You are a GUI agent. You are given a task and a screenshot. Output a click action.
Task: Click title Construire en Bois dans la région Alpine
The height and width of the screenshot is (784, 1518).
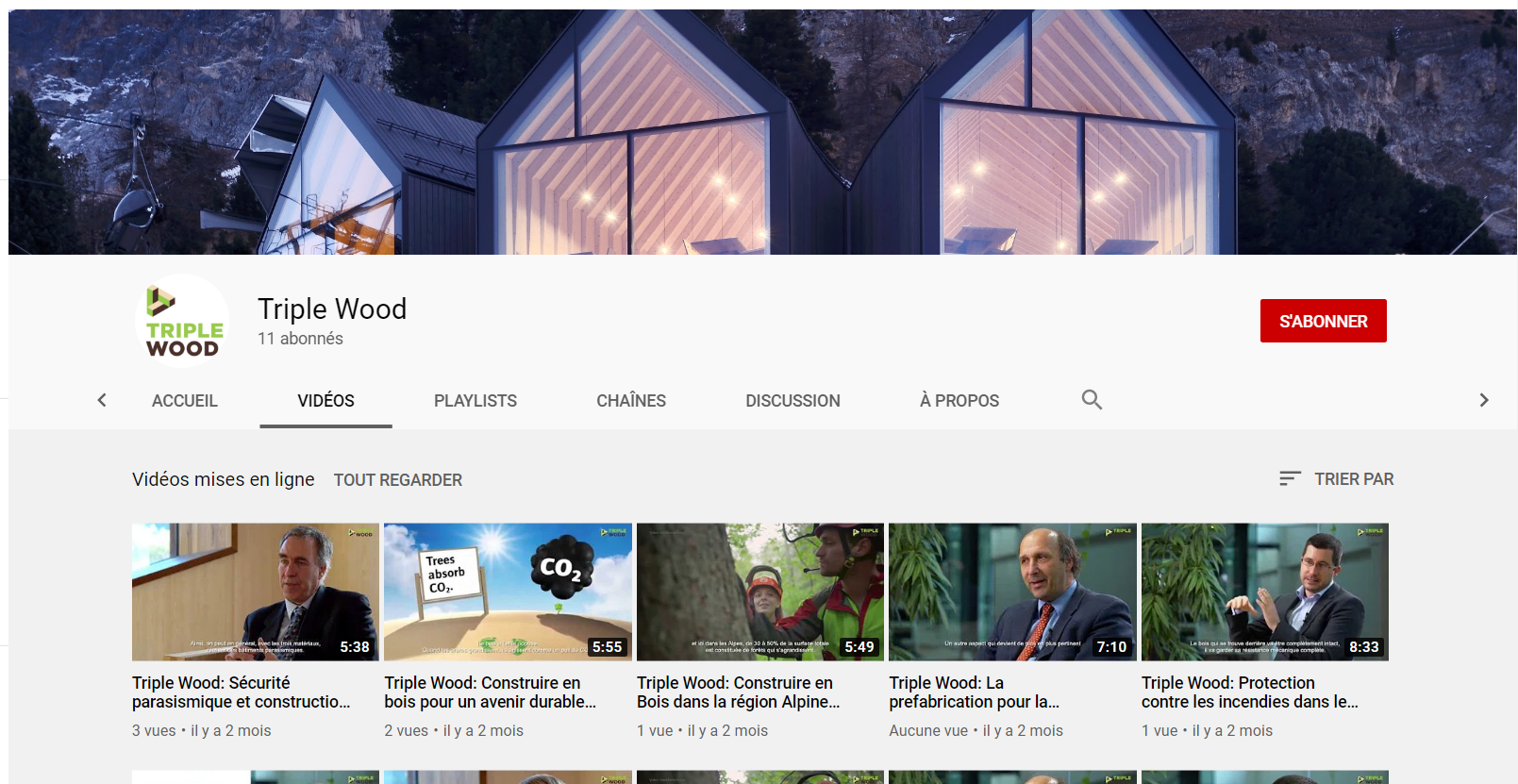pos(739,692)
